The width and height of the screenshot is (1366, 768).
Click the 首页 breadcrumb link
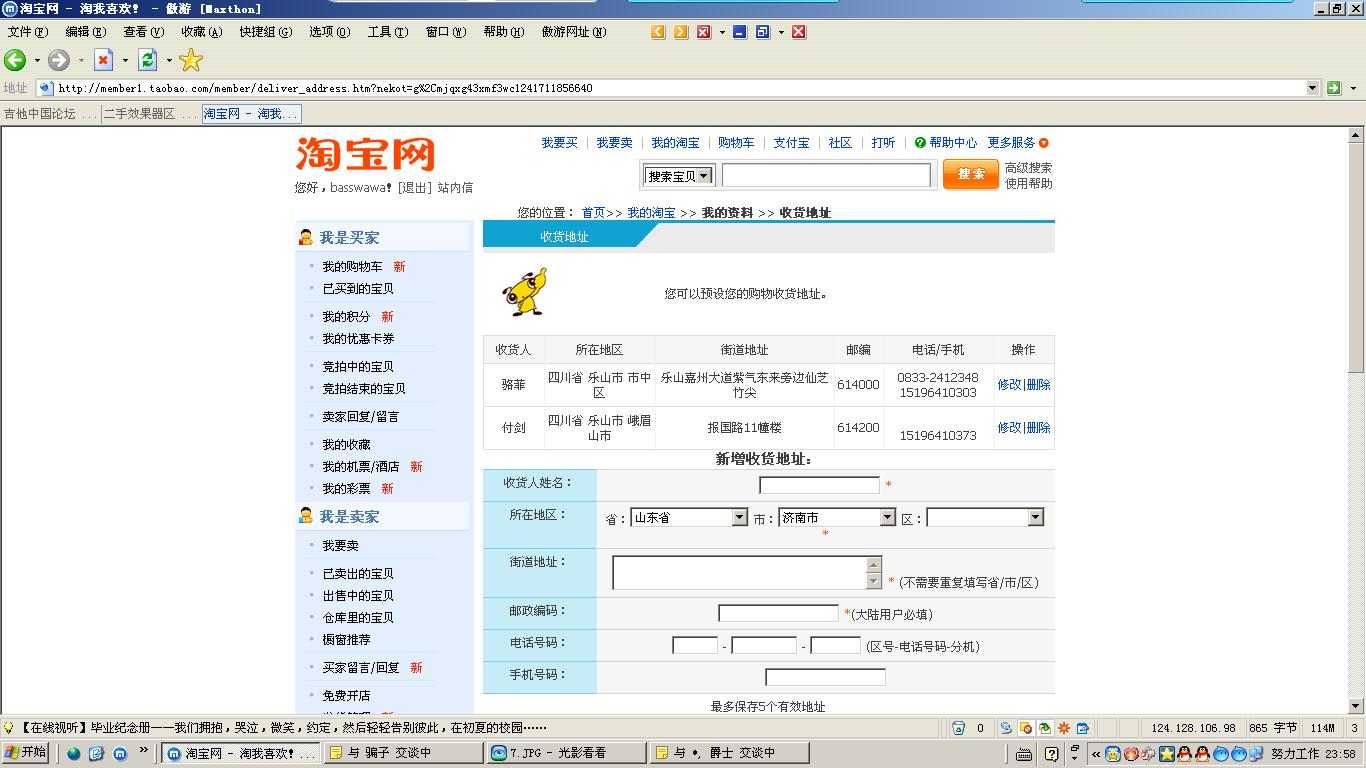(x=594, y=213)
